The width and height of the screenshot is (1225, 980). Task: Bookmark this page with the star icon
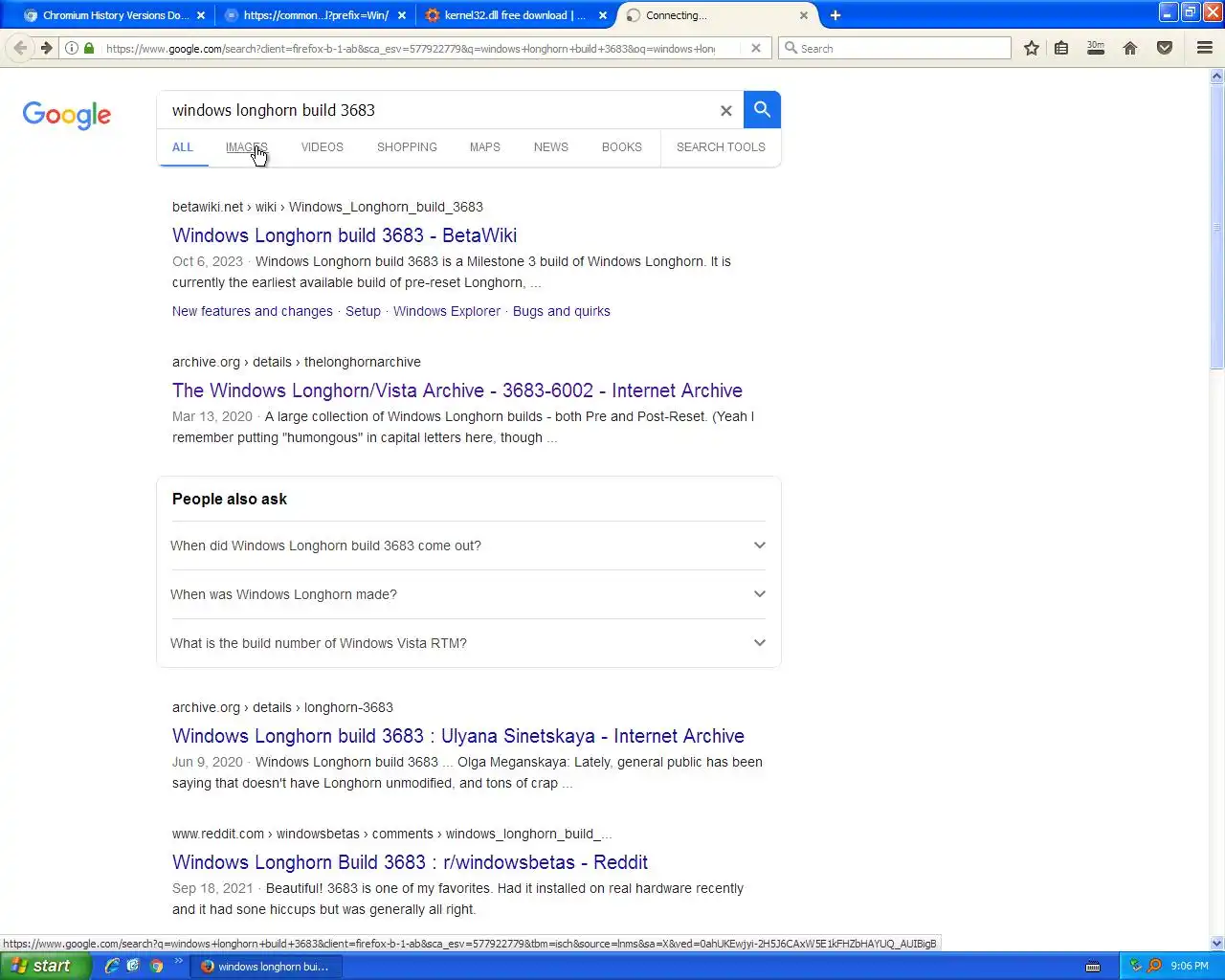pyautogui.click(x=1032, y=48)
